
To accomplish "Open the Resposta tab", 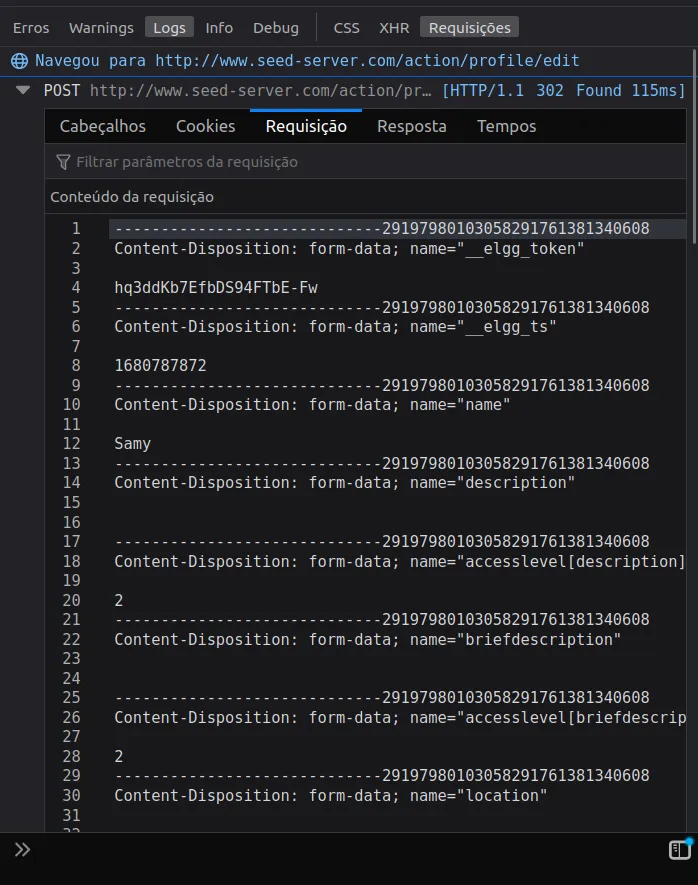I will [x=411, y=126].
